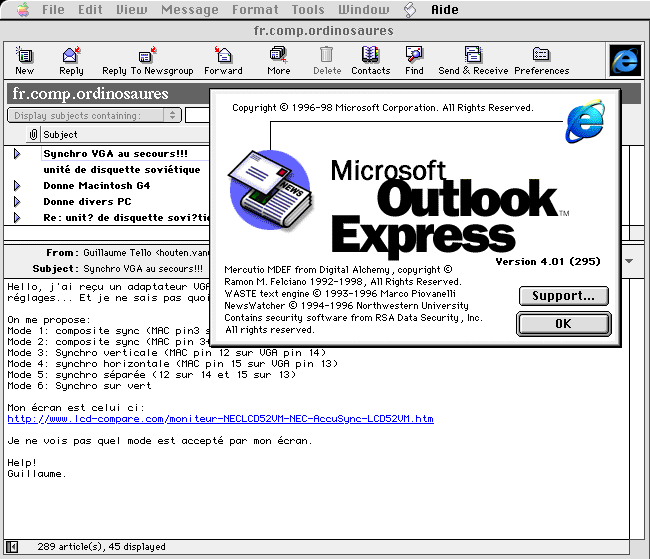This screenshot has width=650, height=559.
Task: Open Display subjects containing dropdown
Action: coord(94,115)
